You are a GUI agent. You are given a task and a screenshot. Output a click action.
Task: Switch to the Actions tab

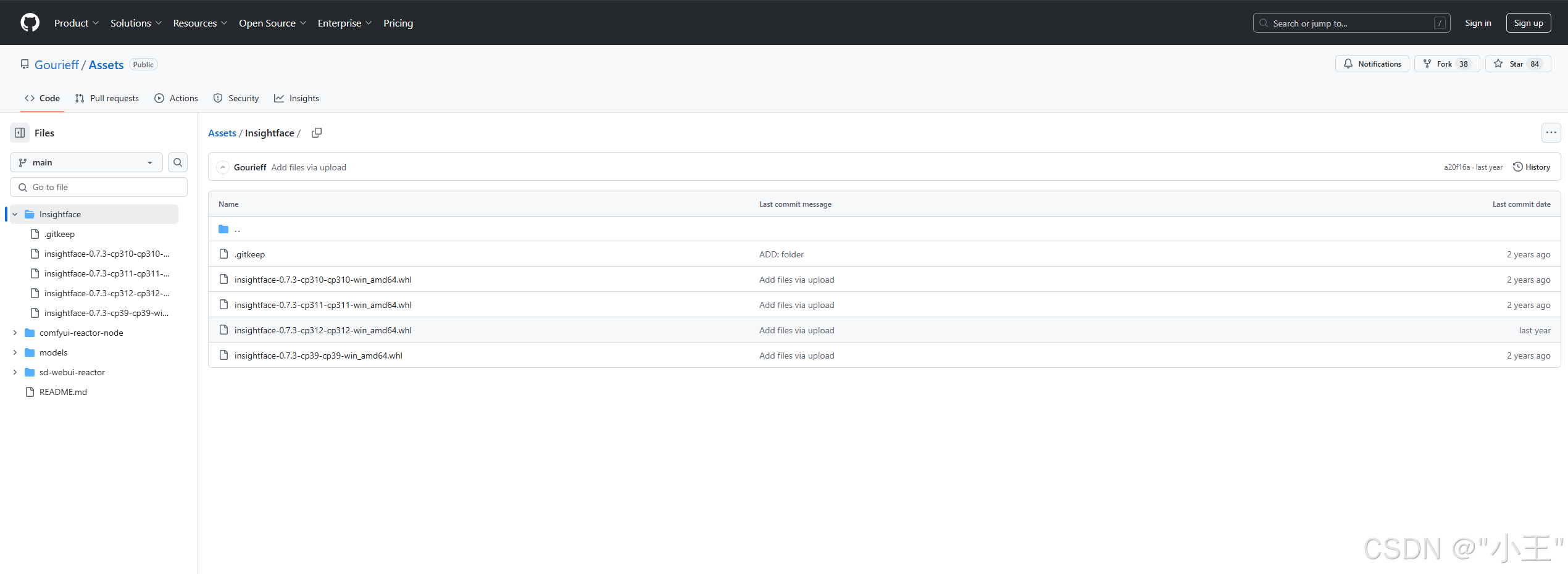[x=177, y=98]
